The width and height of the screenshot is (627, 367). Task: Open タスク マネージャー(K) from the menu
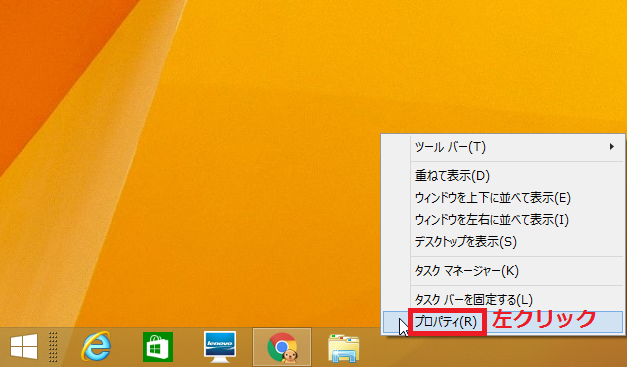[x=504, y=271]
